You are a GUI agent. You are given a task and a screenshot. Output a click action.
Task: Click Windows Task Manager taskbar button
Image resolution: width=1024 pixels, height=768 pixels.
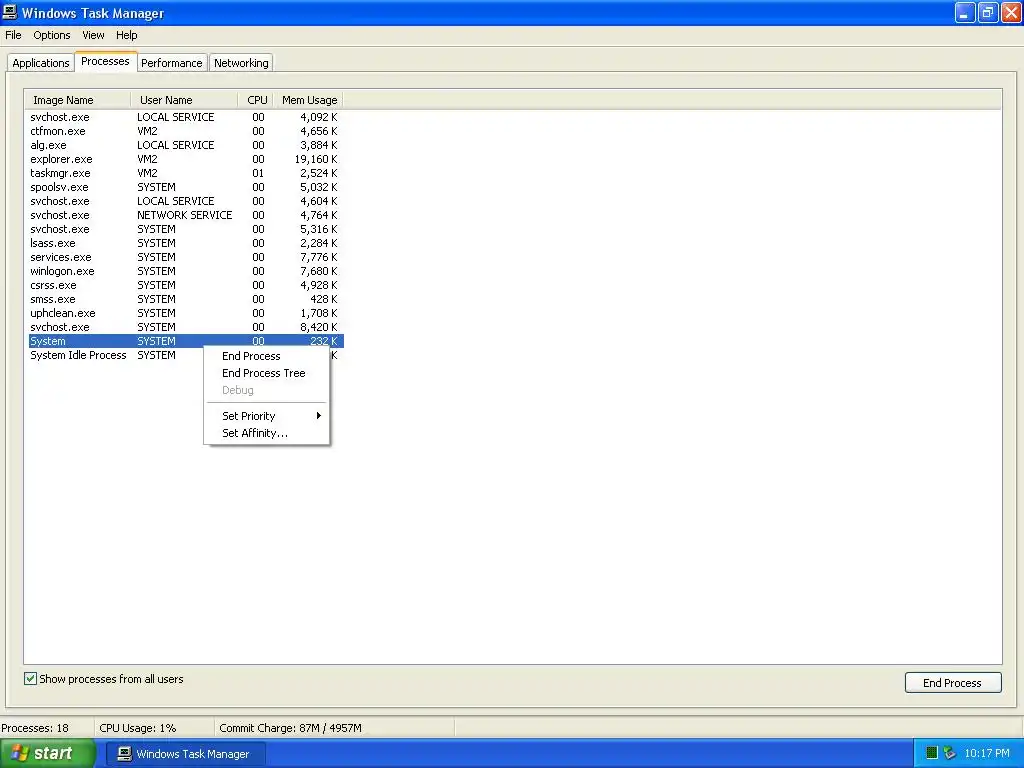(185, 754)
